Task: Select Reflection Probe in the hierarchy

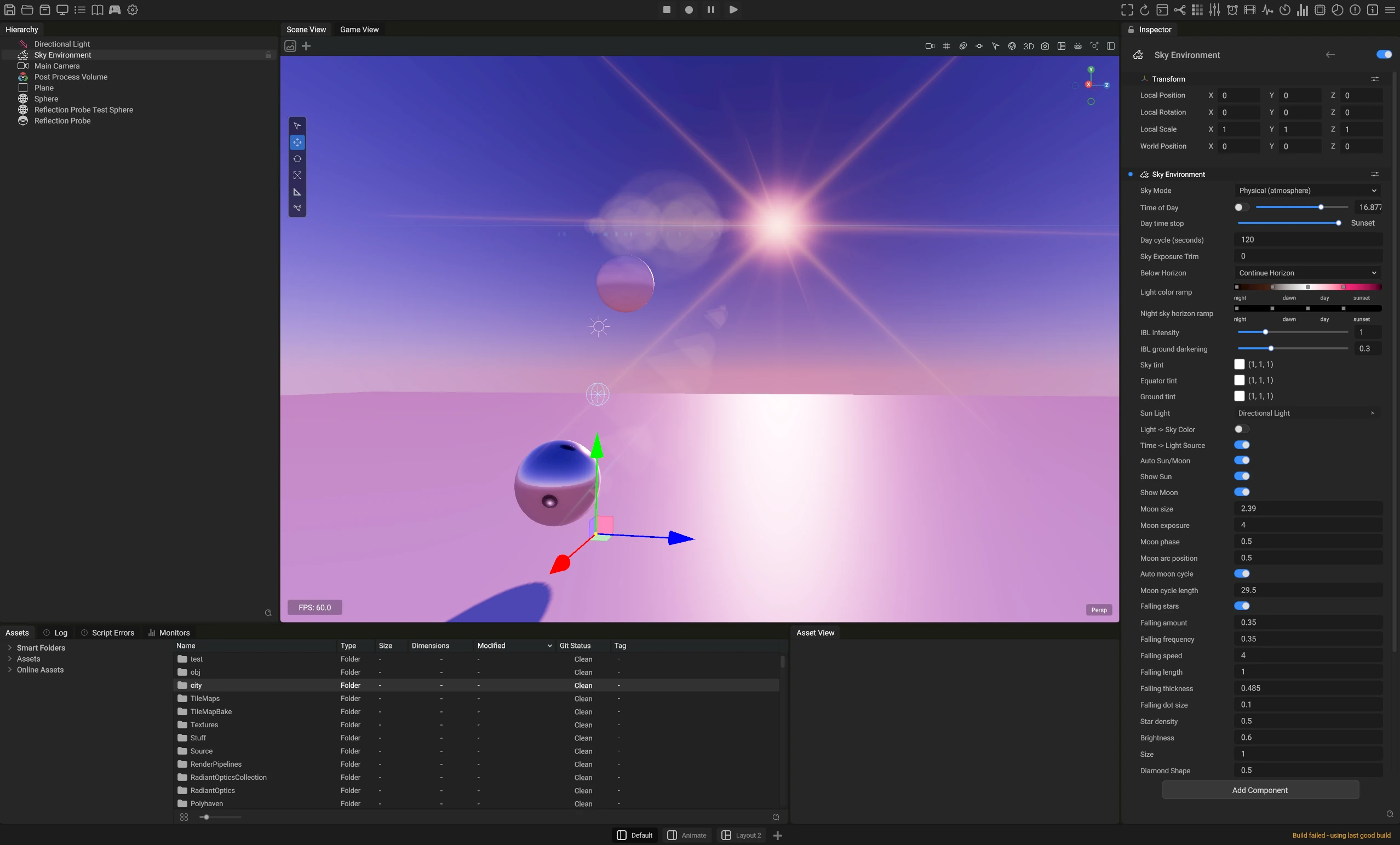Action: pos(62,120)
